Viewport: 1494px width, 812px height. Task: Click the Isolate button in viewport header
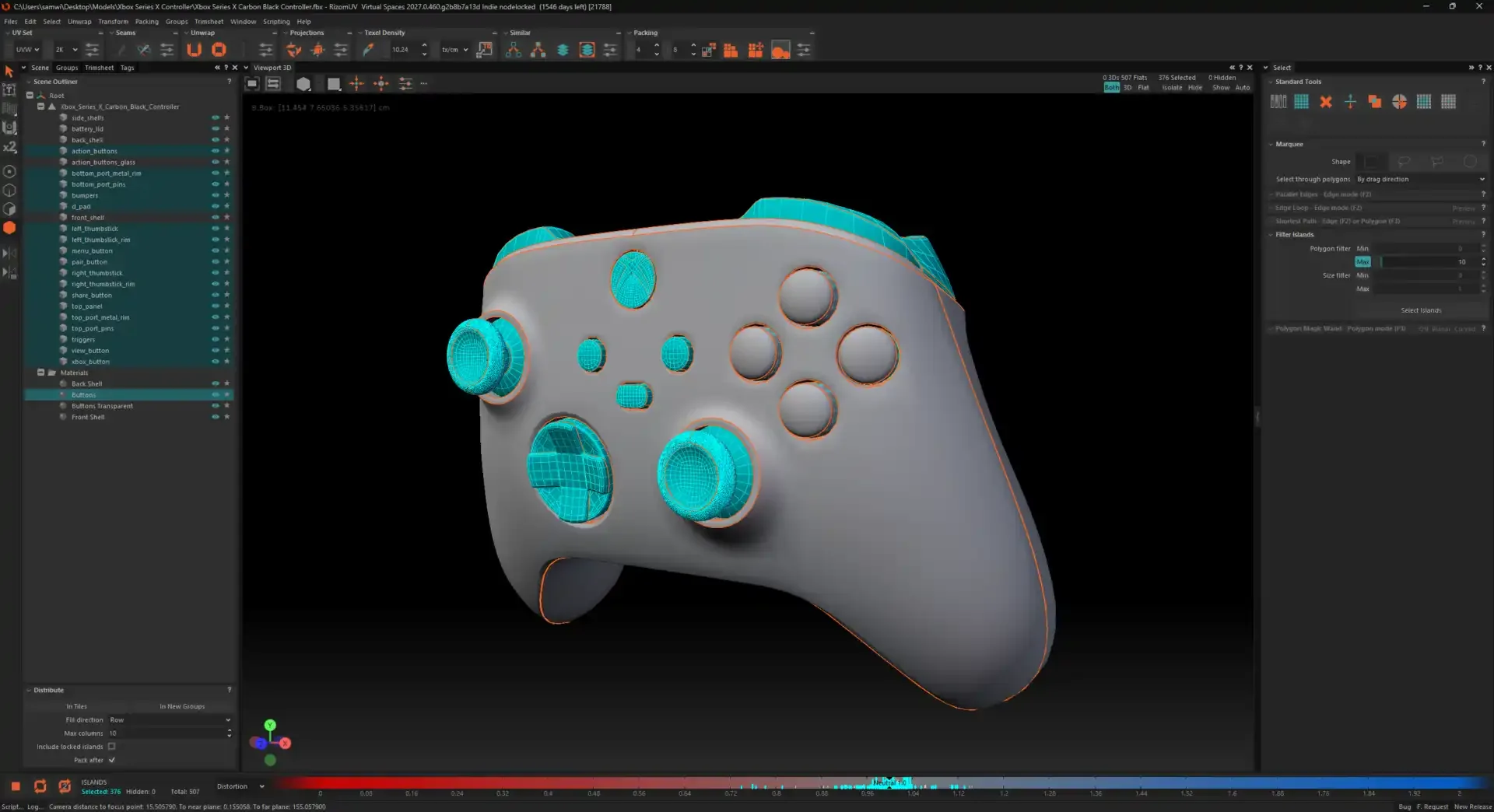(x=1172, y=88)
